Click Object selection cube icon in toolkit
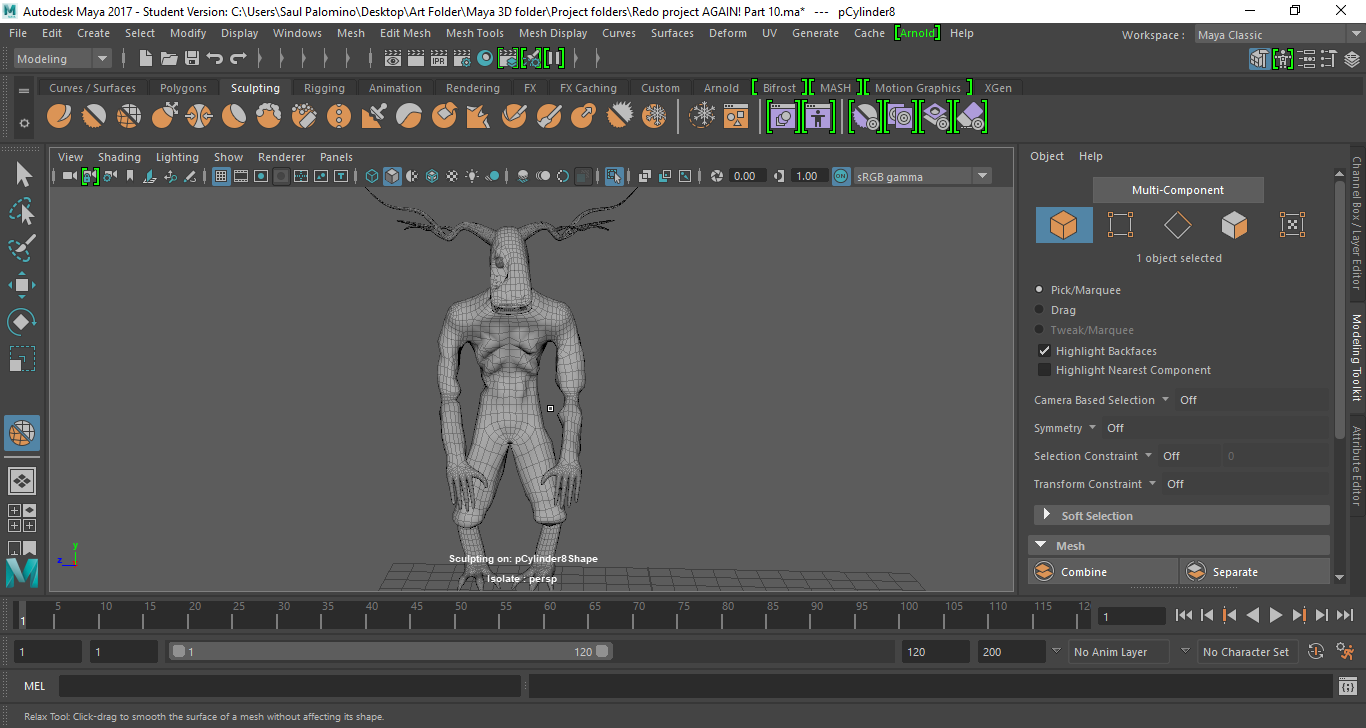This screenshot has height=728, width=1366. [1064, 225]
